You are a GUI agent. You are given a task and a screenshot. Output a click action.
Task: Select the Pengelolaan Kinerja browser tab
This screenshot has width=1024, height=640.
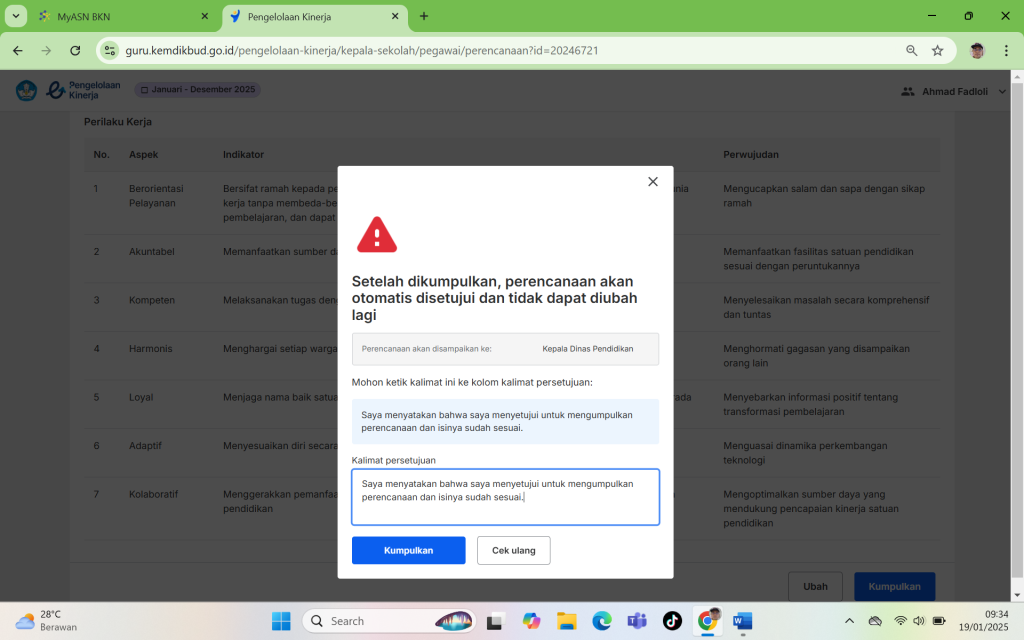309,17
